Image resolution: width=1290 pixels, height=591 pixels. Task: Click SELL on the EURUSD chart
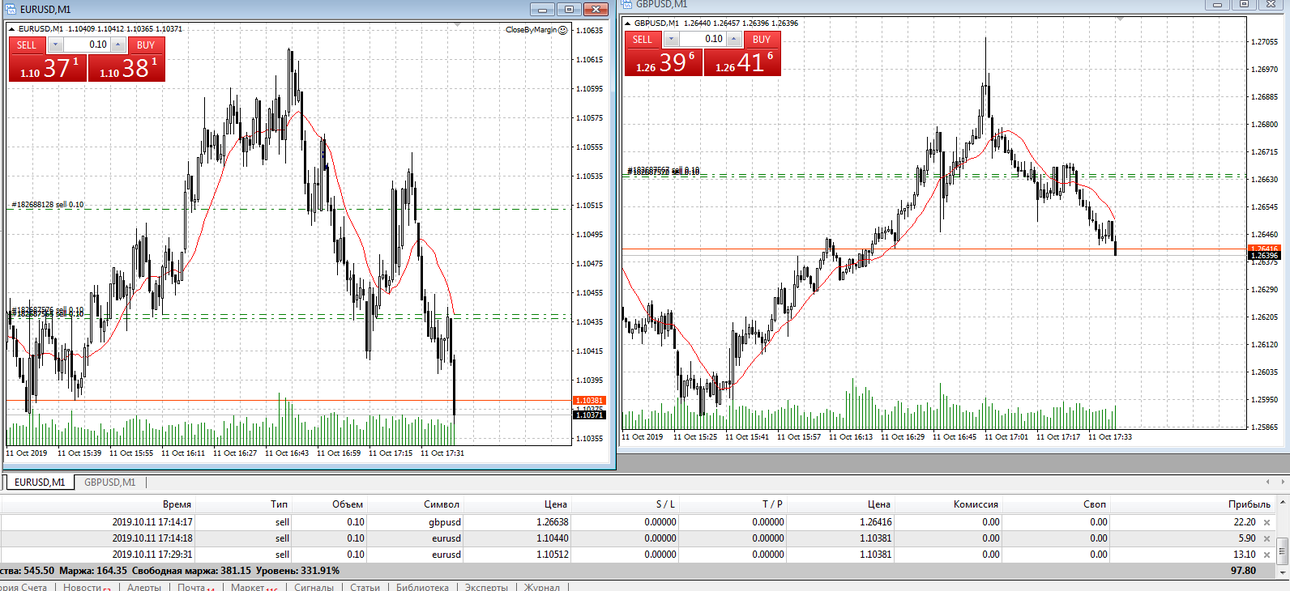26,45
